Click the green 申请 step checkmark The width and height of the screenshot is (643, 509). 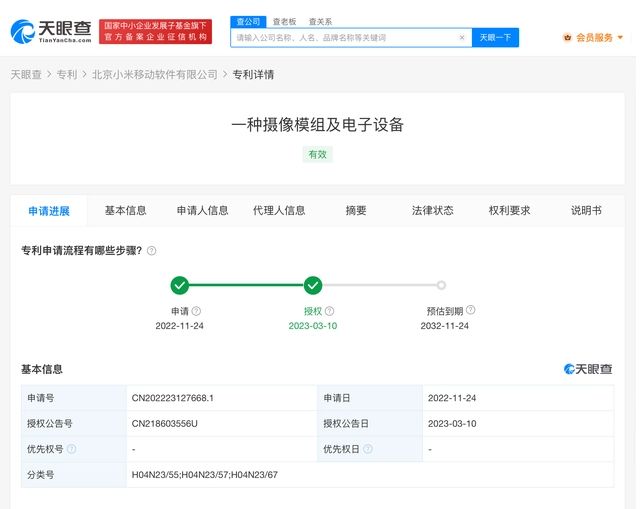point(180,285)
